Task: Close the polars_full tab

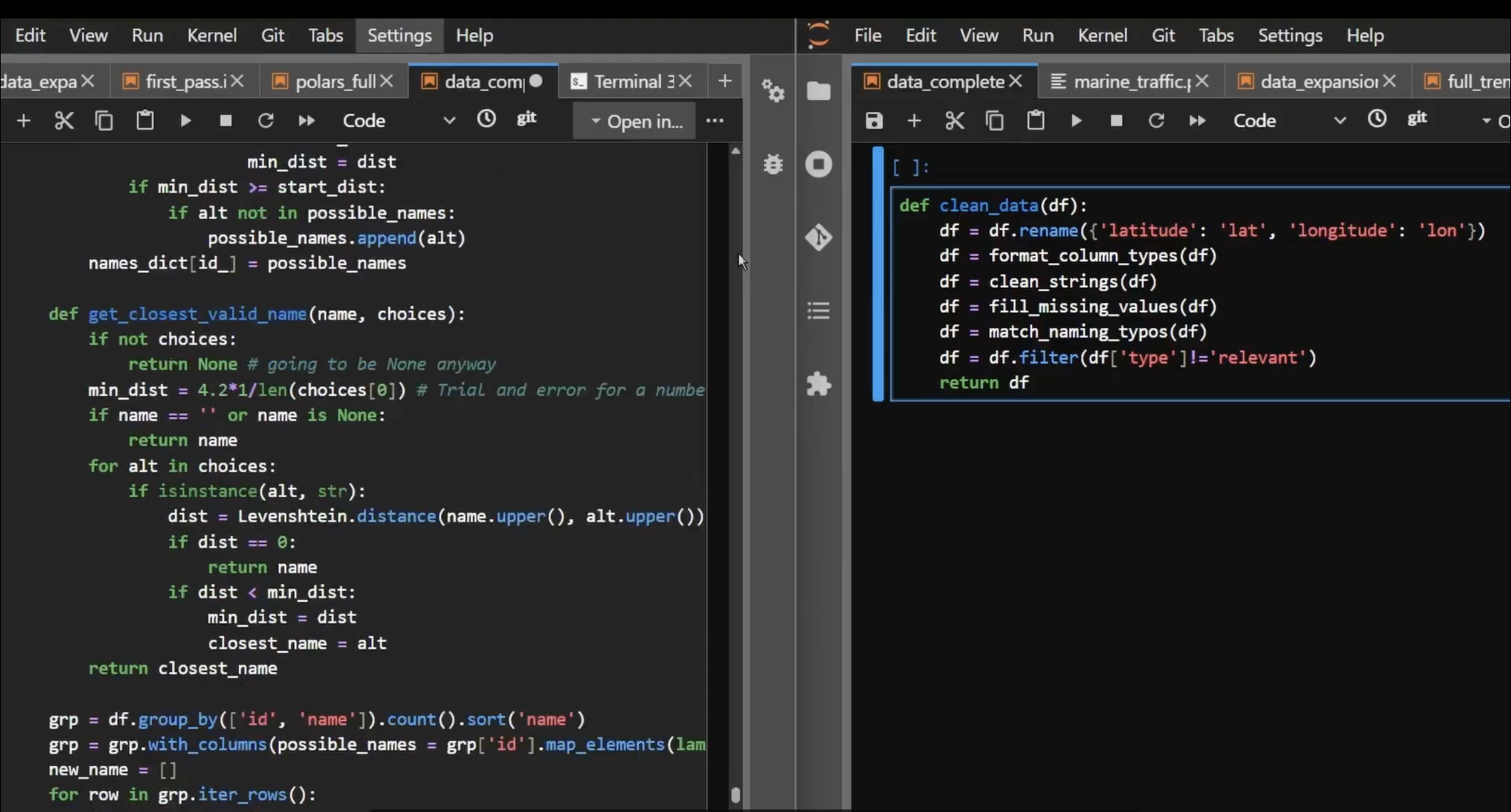Action: [x=387, y=81]
